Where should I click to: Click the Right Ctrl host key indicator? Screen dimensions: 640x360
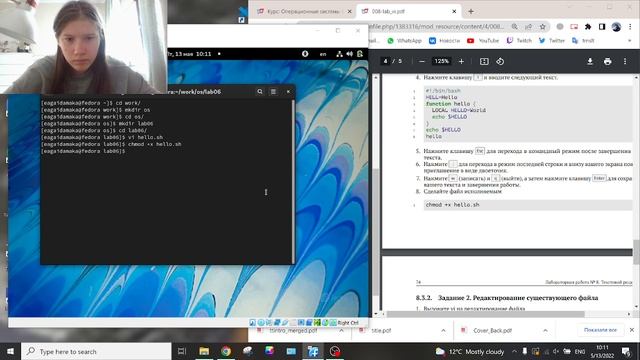(348, 322)
